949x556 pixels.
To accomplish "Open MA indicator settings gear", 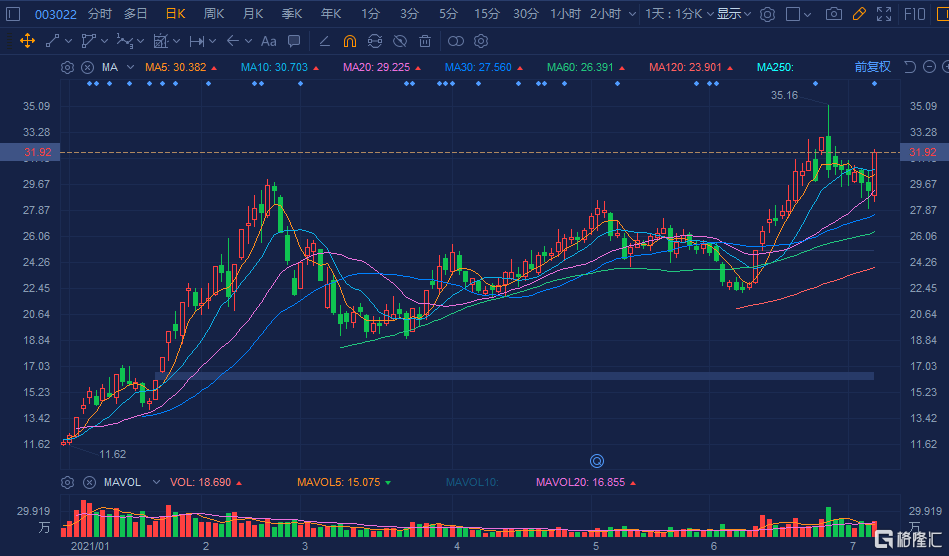I will pos(68,67).
